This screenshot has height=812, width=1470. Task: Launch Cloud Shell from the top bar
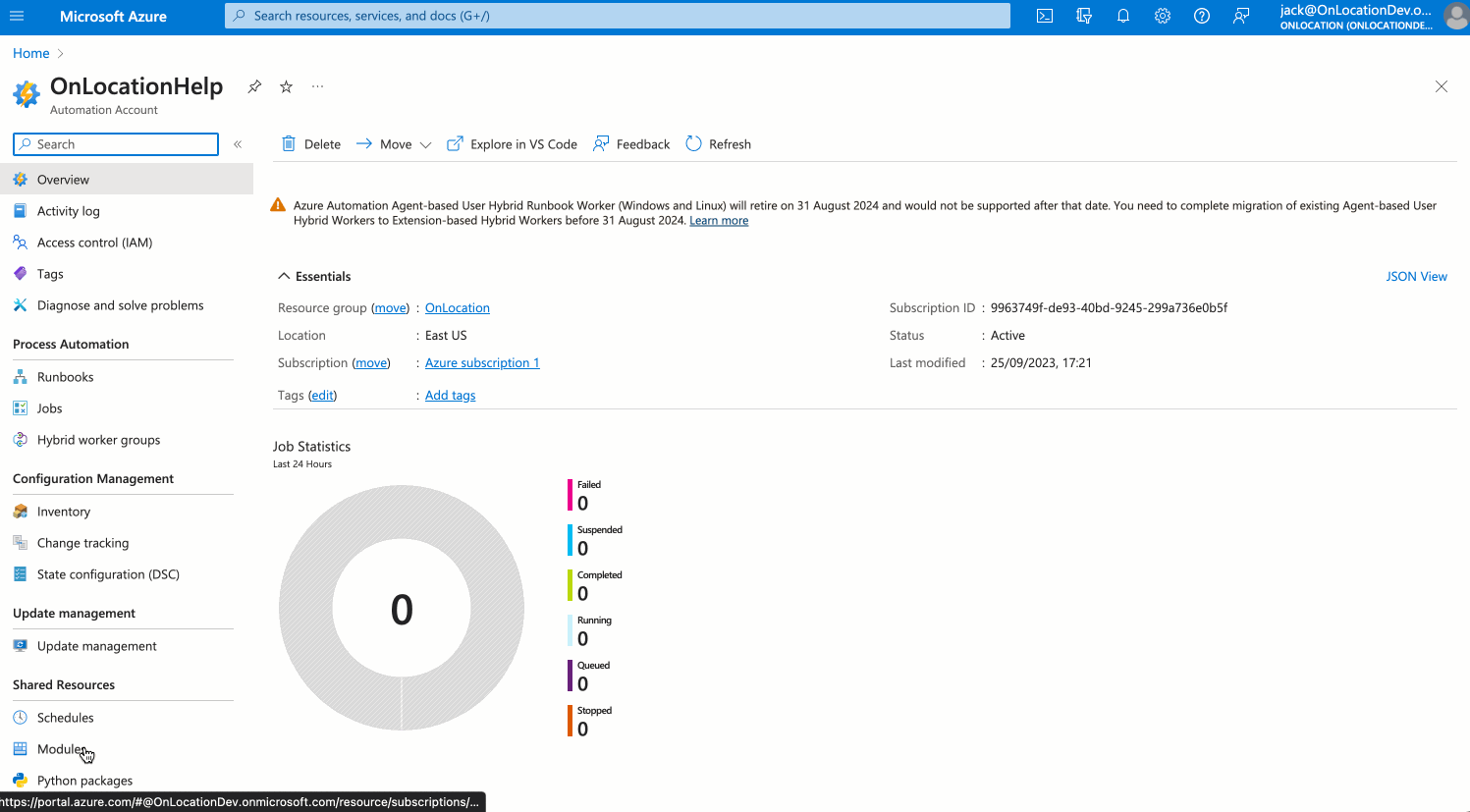tap(1045, 16)
